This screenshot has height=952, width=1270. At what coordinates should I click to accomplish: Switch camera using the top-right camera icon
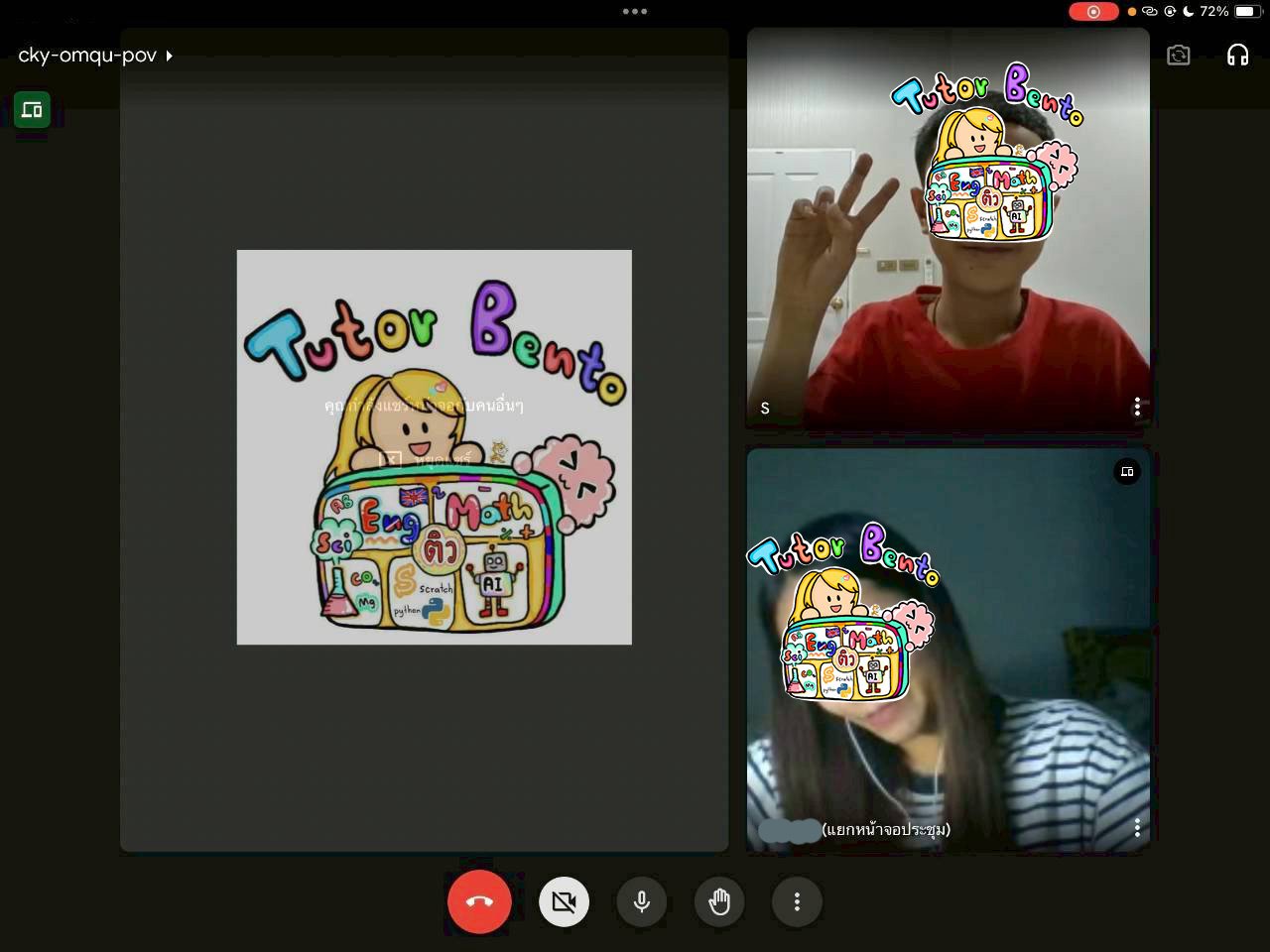(1178, 55)
